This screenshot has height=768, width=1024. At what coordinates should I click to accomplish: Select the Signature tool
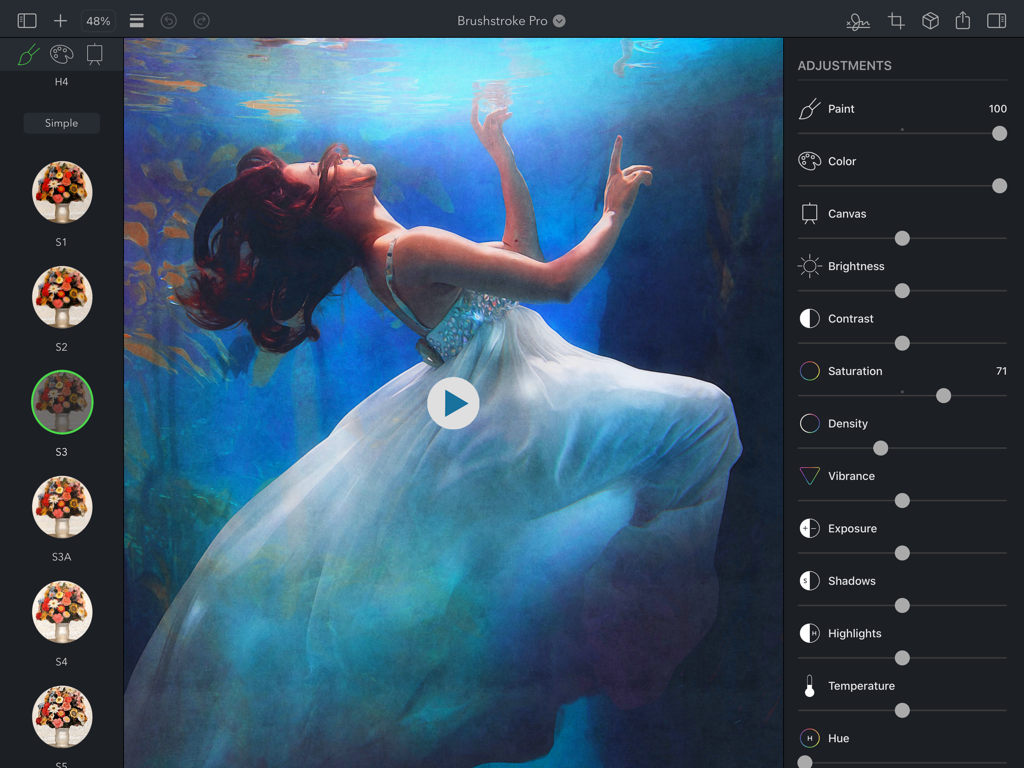857,20
